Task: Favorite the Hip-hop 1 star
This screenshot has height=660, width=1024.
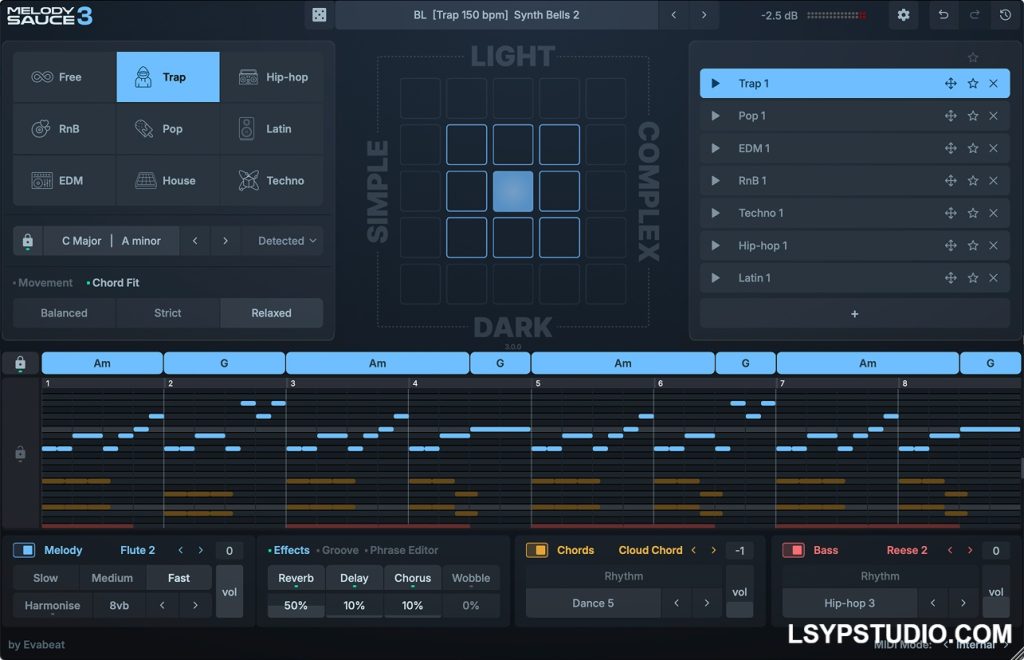Action: click(x=973, y=245)
